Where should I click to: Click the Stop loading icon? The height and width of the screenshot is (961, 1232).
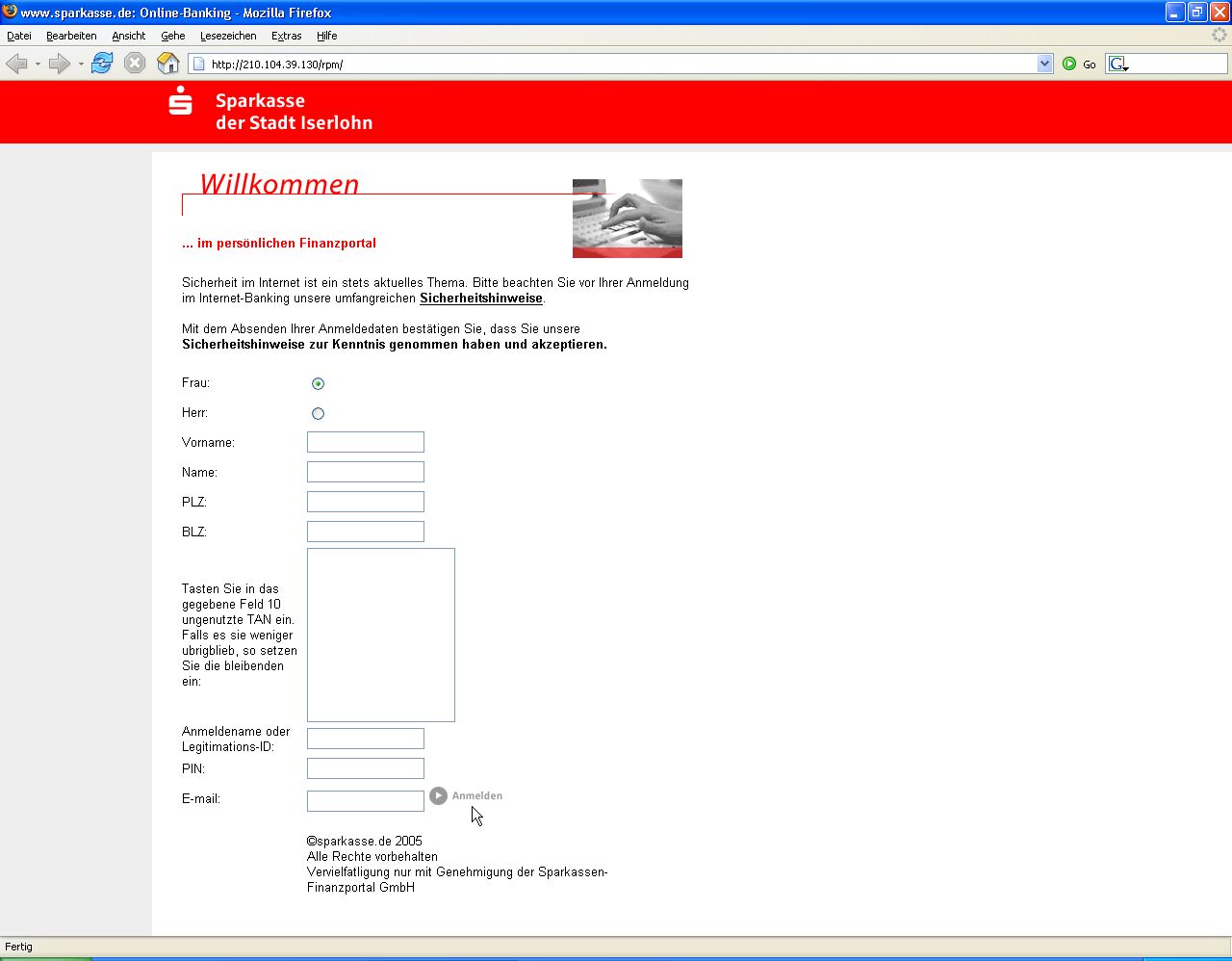[135, 64]
